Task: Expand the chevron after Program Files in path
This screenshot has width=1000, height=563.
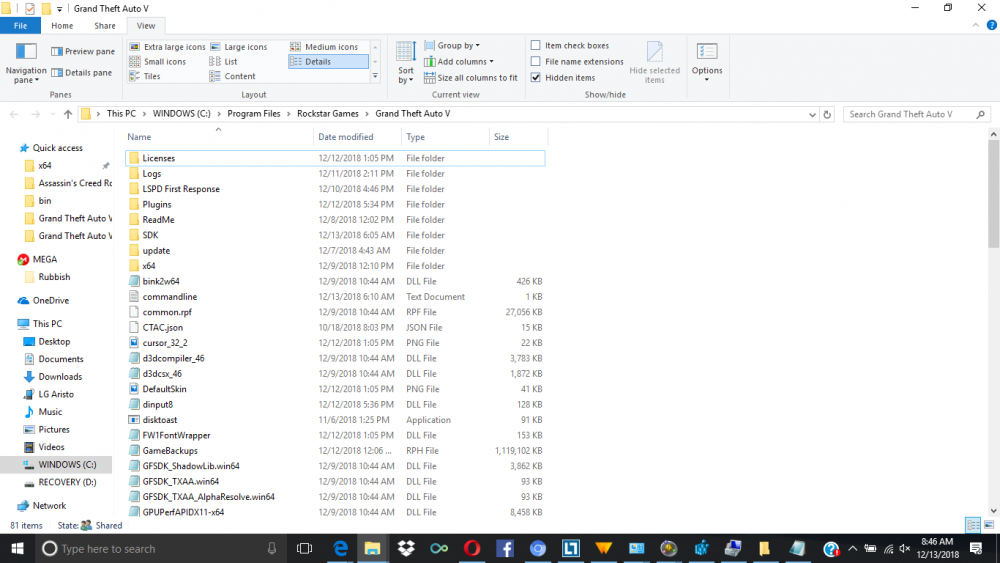Action: click(289, 113)
